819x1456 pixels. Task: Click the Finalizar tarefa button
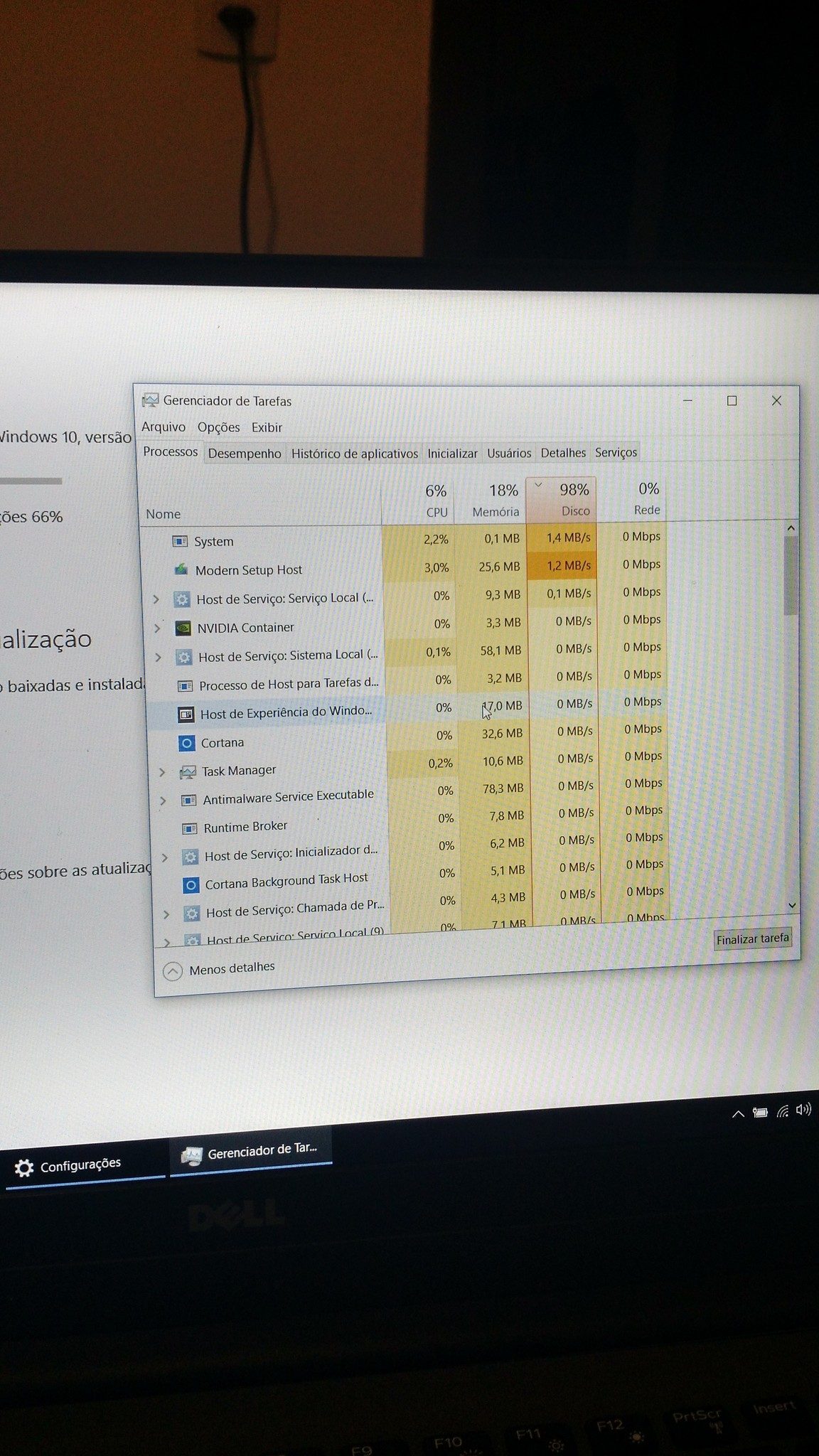(x=753, y=939)
